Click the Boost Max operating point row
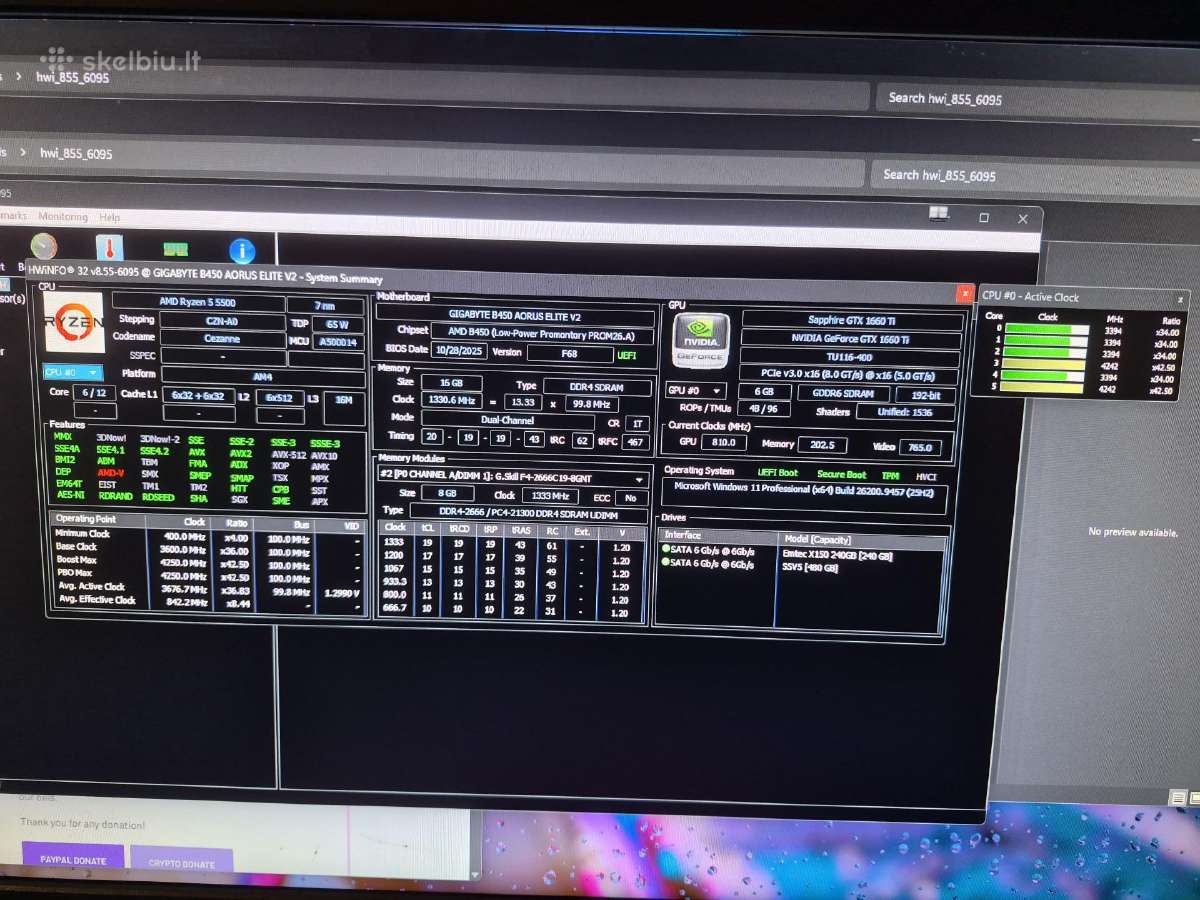This screenshot has height=900, width=1200. [x=208, y=561]
